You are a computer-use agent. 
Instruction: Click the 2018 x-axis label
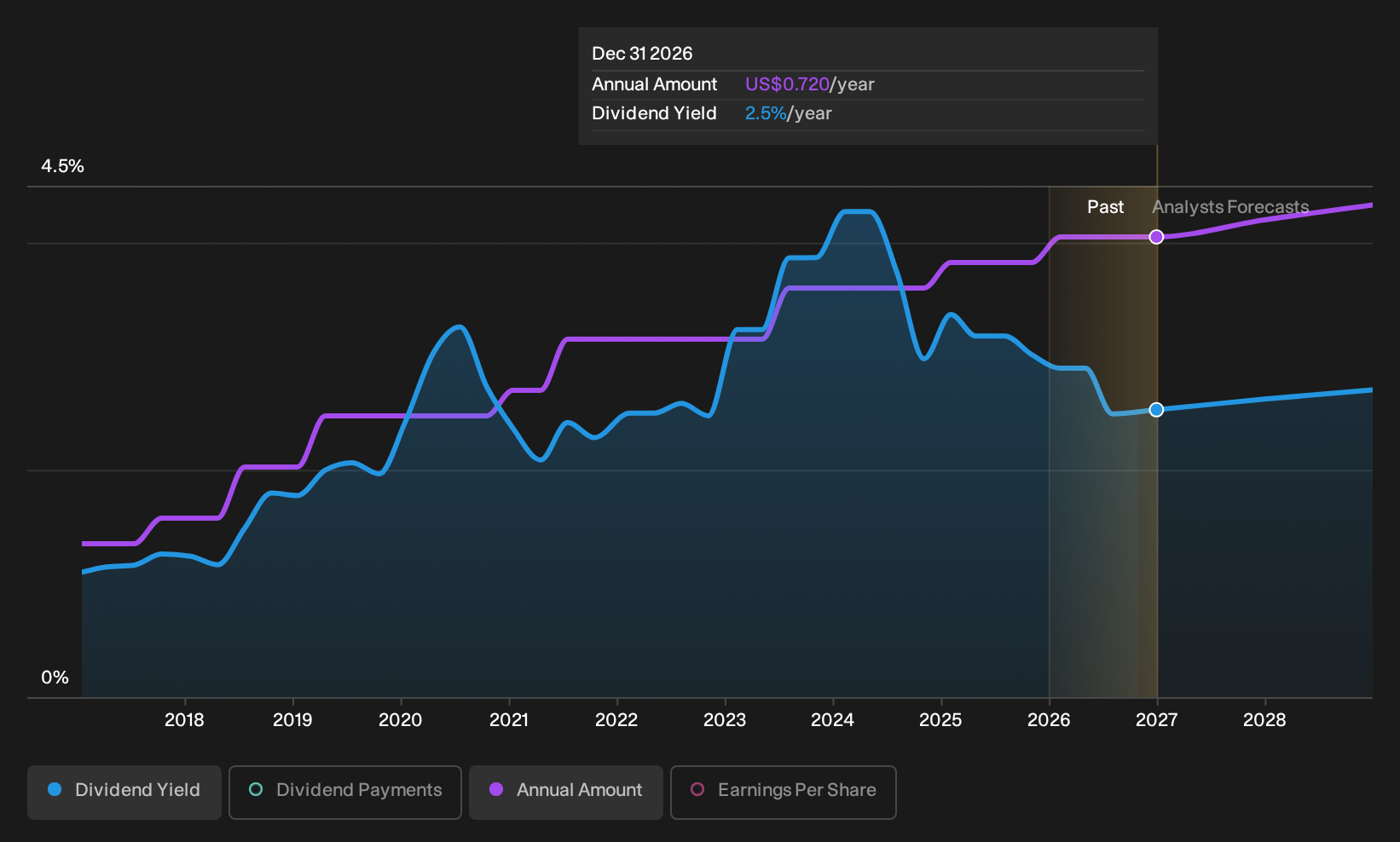pos(184,720)
